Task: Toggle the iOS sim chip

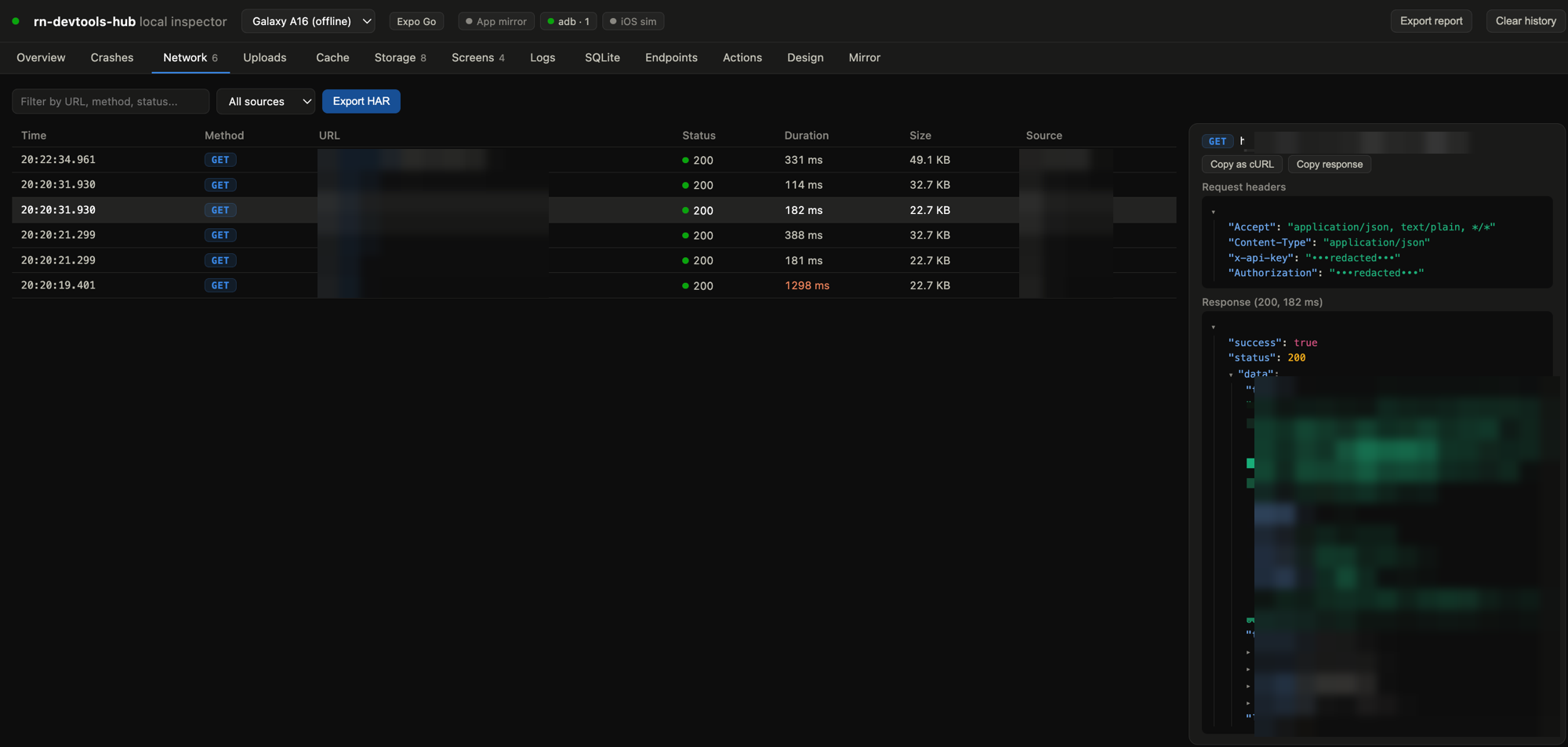Action: 633,21
